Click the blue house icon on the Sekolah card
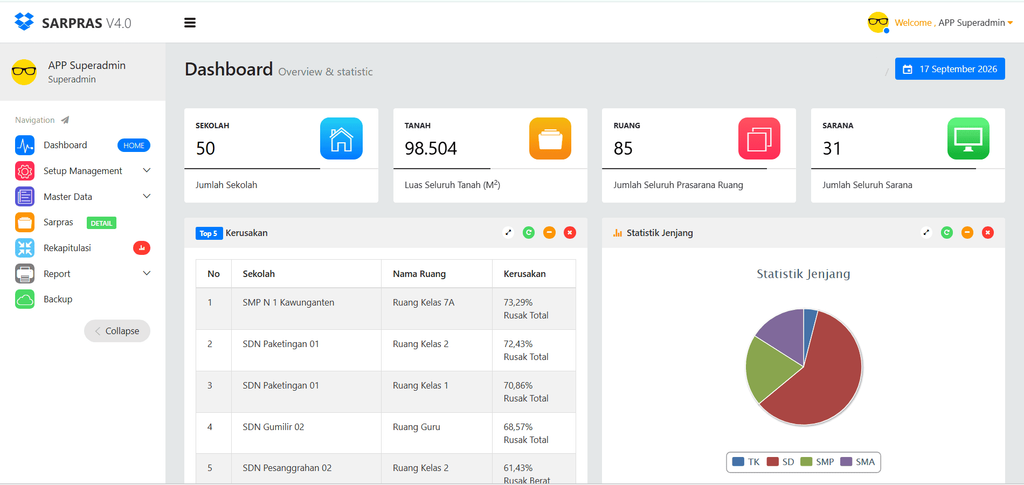This screenshot has width=1024, height=485. pyautogui.click(x=341, y=138)
